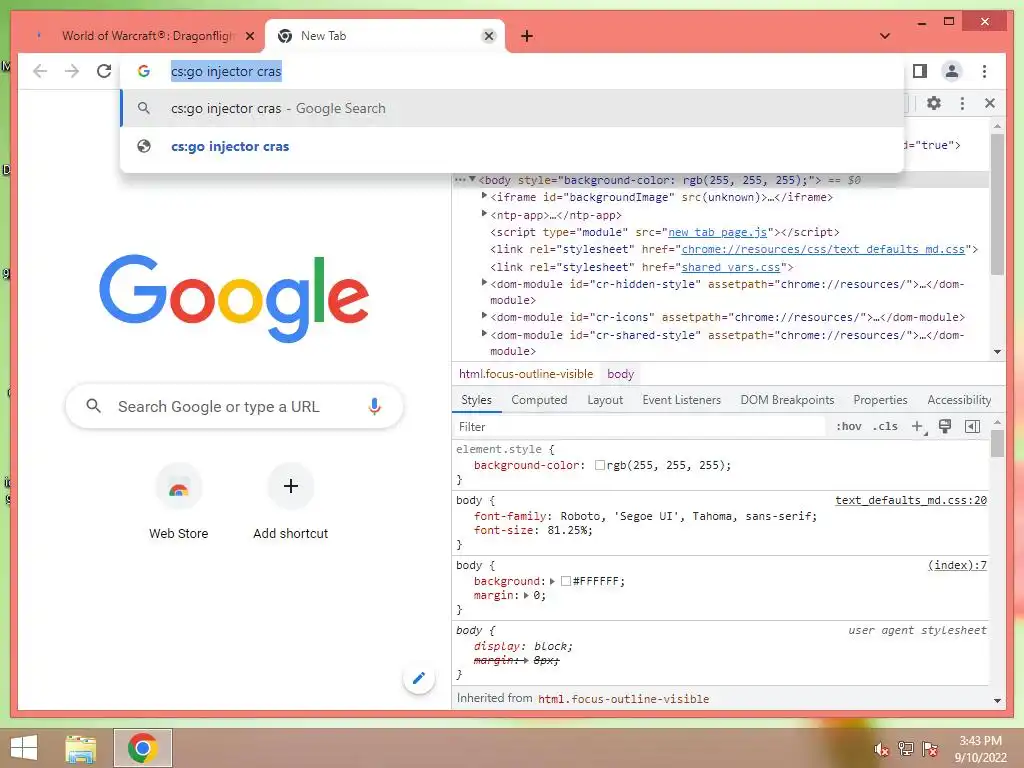Open a new tab with plus button
The width and height of the screenshot is (1024, 768).
527,36
